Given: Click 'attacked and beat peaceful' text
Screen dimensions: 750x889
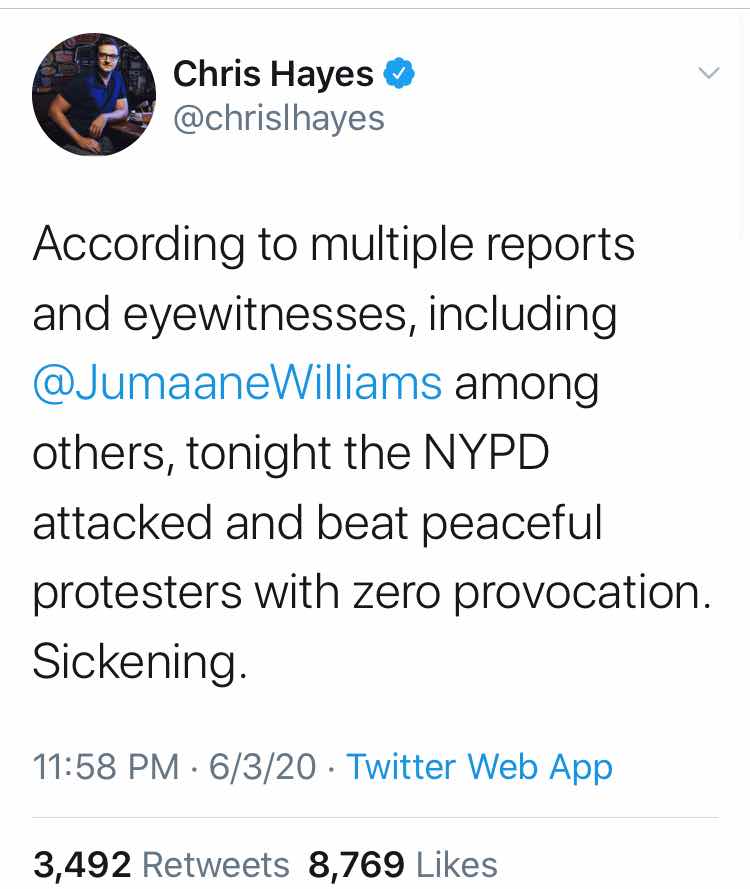Looking at the screenshot, I should point(317,523).
